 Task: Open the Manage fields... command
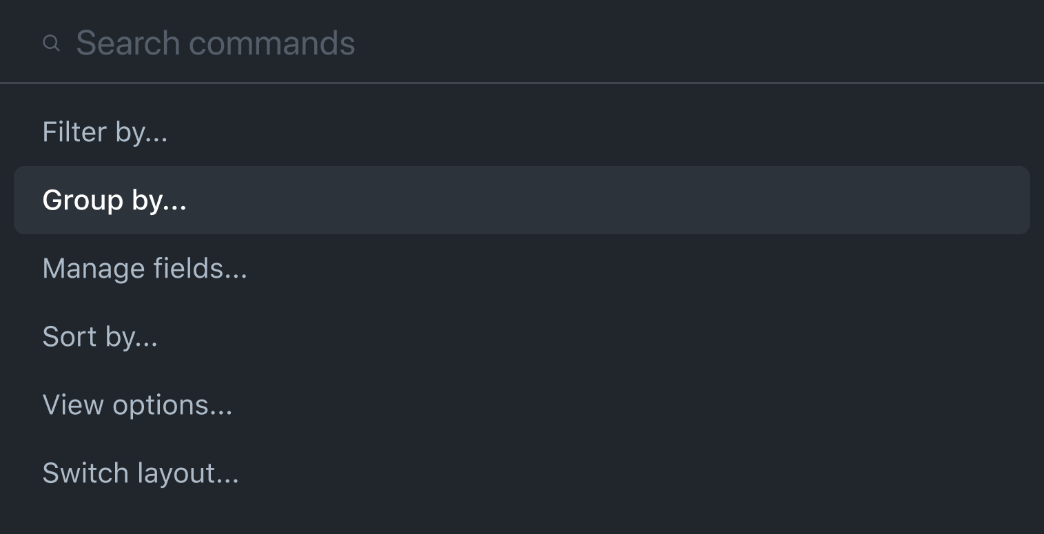click(x=144, y=268)
